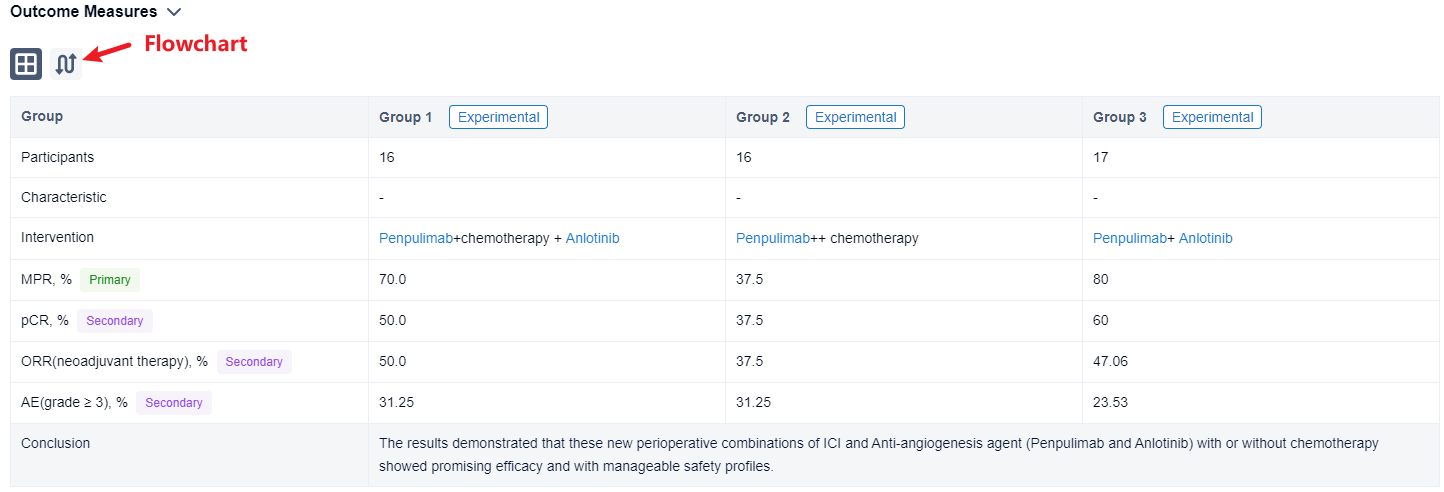Select Group 1 MPR value 70.0
This screenshot has width=1444, height=492.
click(x=393, y=280)
